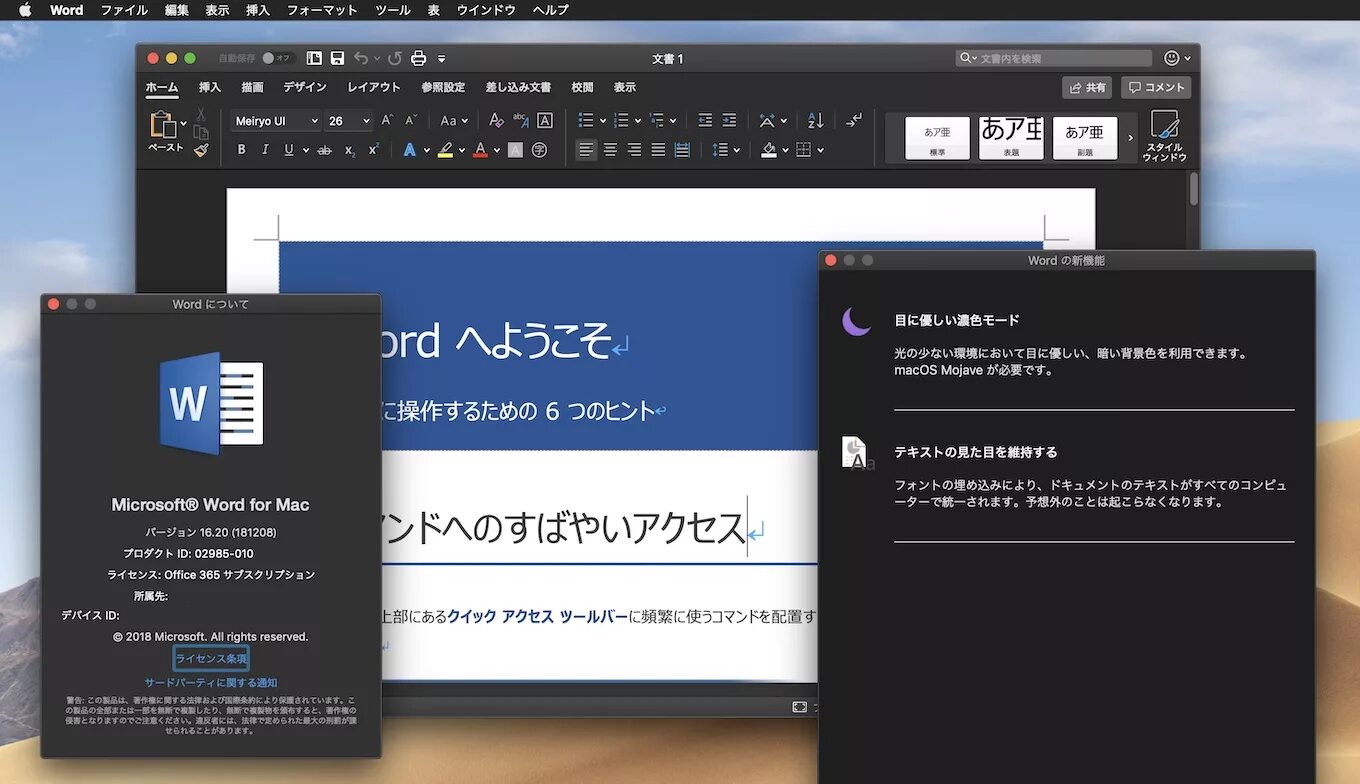Click the Cut scissors icon
Image resolution: width=1360 pixels, height=784 pixels.
(x=201, y=114)
